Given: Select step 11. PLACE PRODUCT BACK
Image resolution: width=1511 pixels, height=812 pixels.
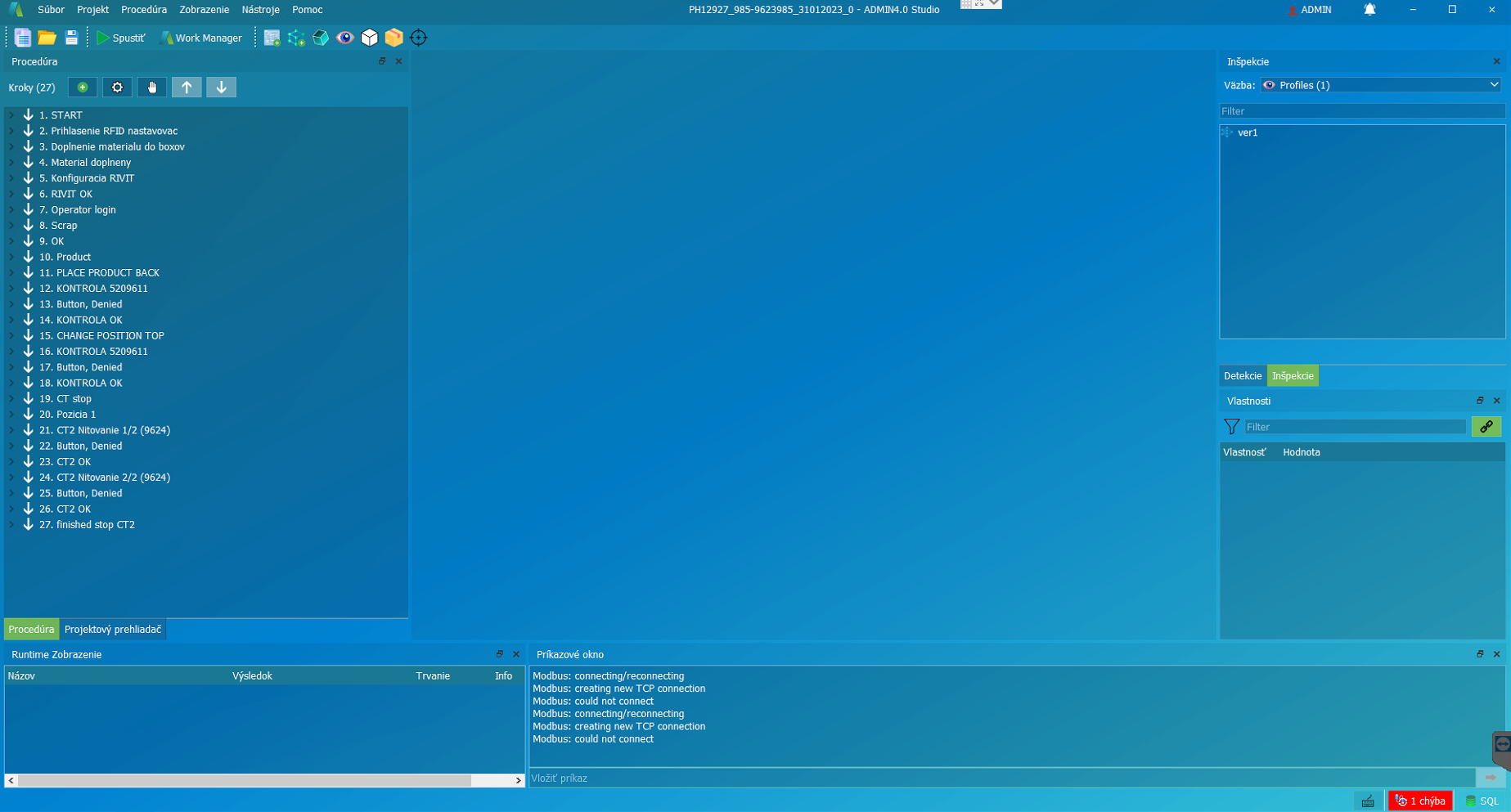Looking at the screenshot, I should pos(99,273).
